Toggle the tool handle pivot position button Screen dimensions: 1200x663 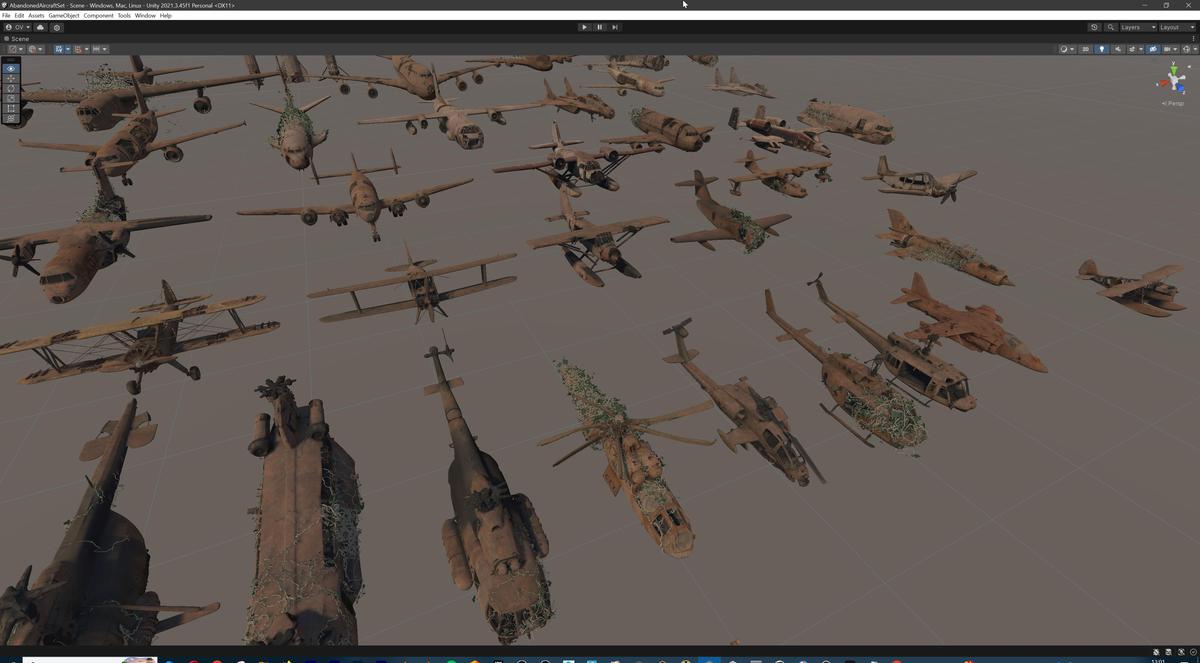tap(12, 49)
